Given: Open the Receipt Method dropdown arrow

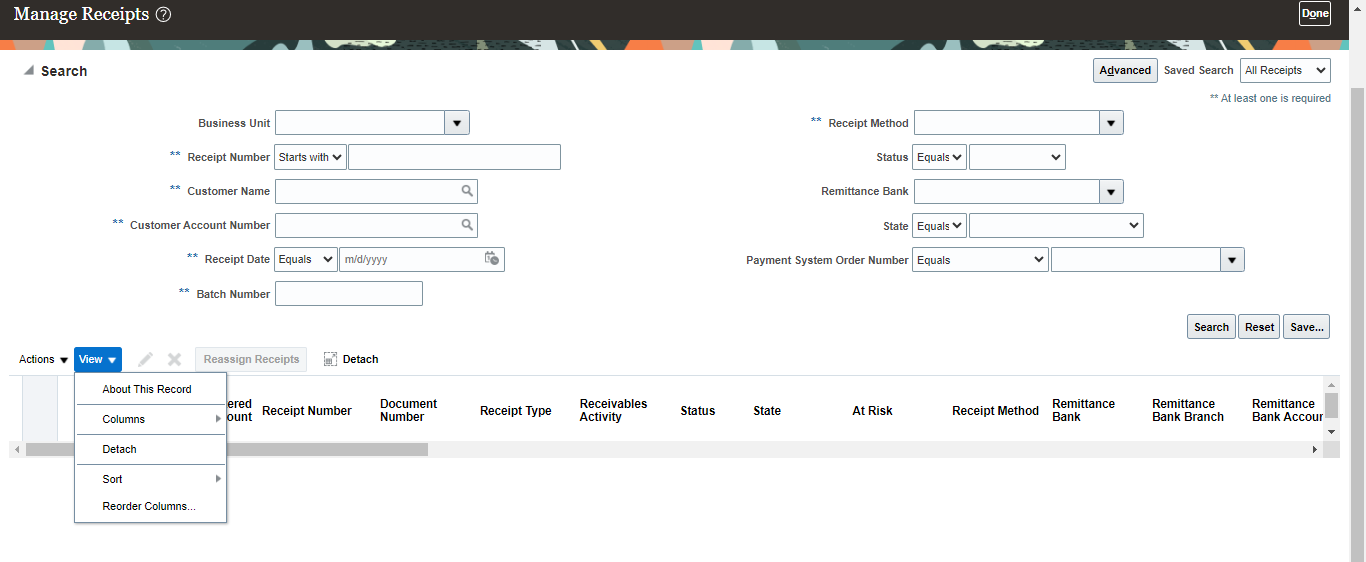Looking at the screenshot, I should tap(1111, 123).
